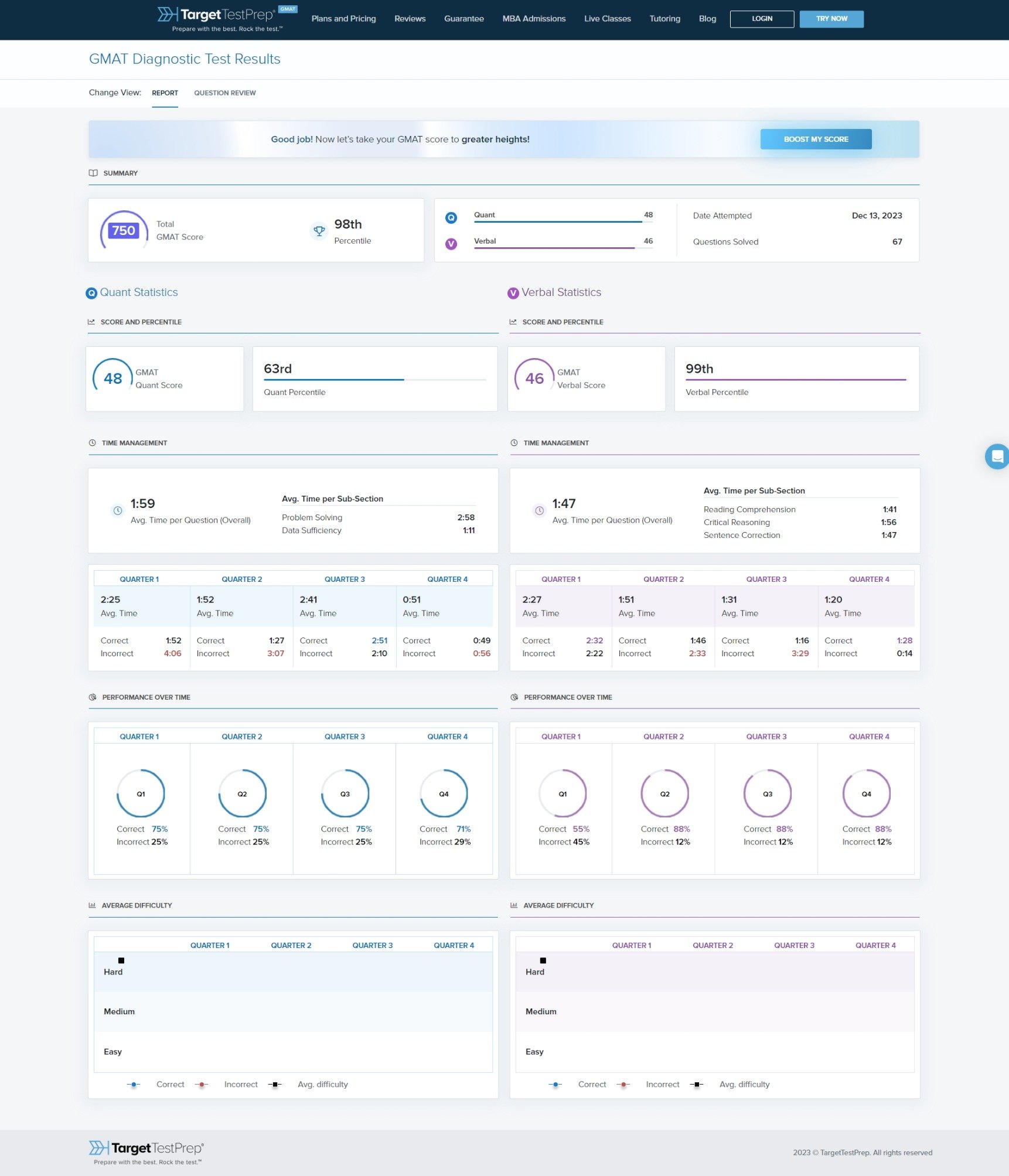
Task: Click the Q1 donut in Quant performance
Action: tap(141, 793)
